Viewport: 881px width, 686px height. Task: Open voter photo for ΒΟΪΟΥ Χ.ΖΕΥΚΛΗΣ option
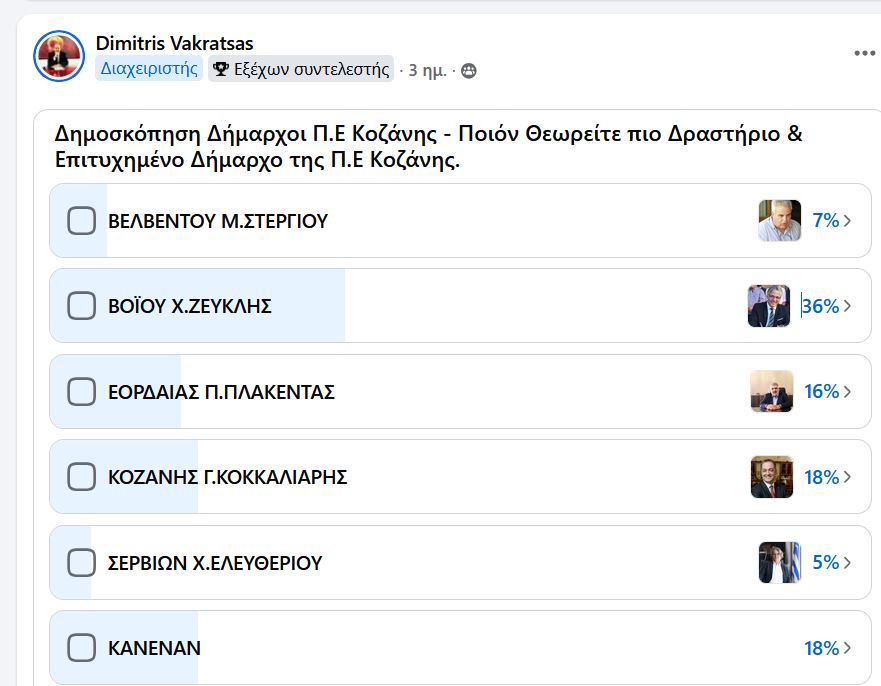pos(769,306)
